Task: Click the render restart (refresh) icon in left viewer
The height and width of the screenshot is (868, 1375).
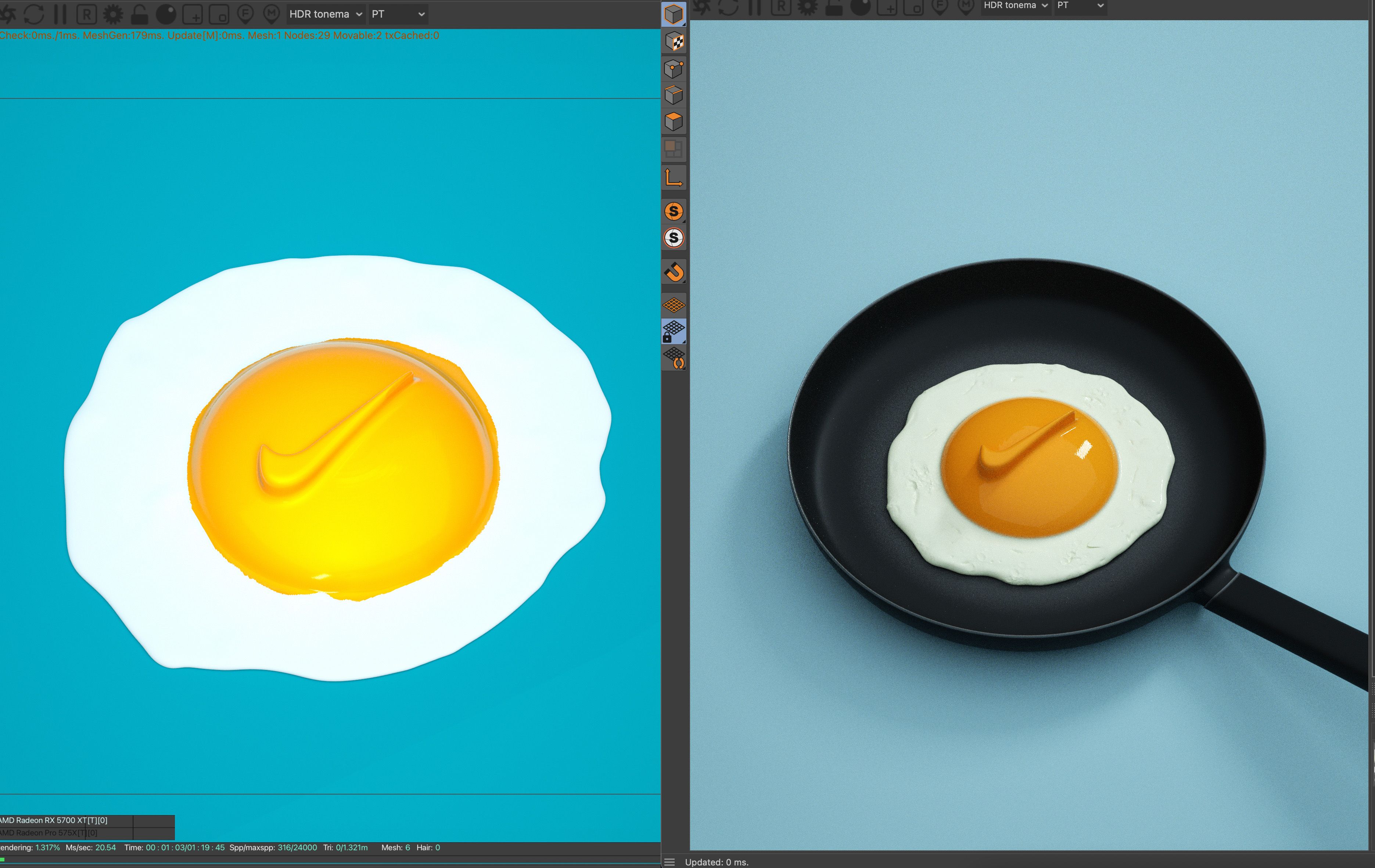Action: click(x=34, y=14)
